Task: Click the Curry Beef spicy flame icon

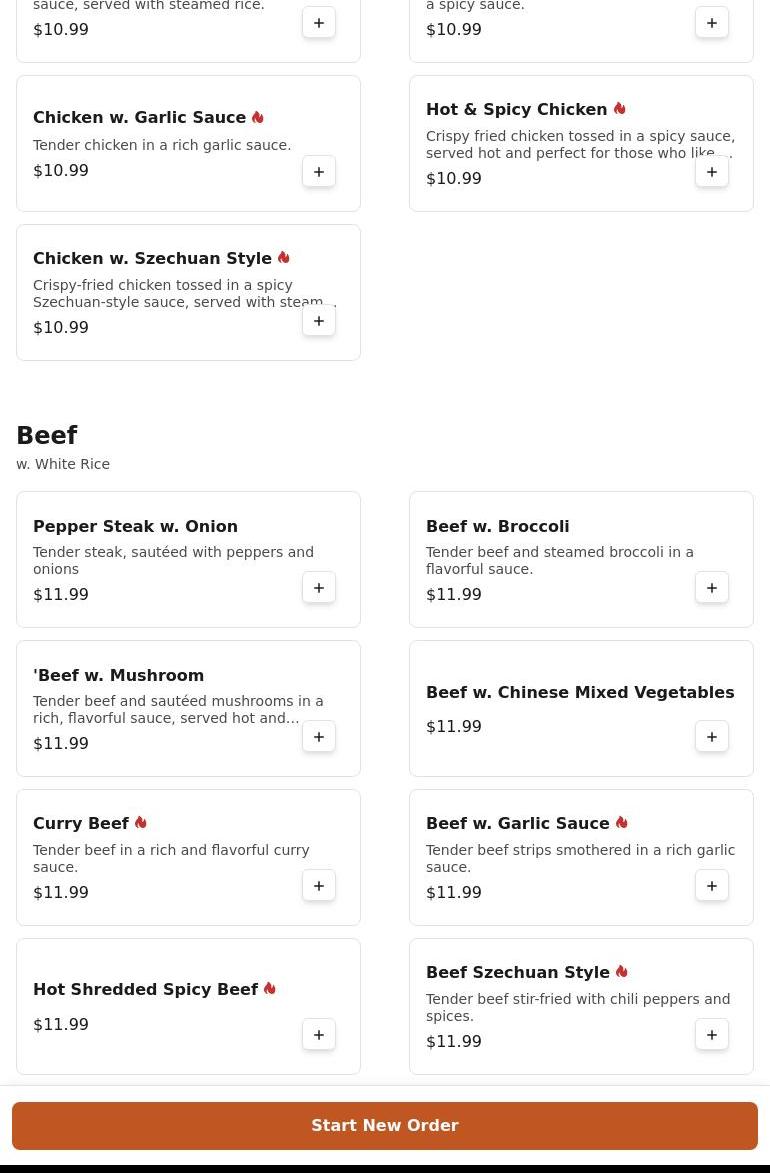Action: click(x=141, y=823)
